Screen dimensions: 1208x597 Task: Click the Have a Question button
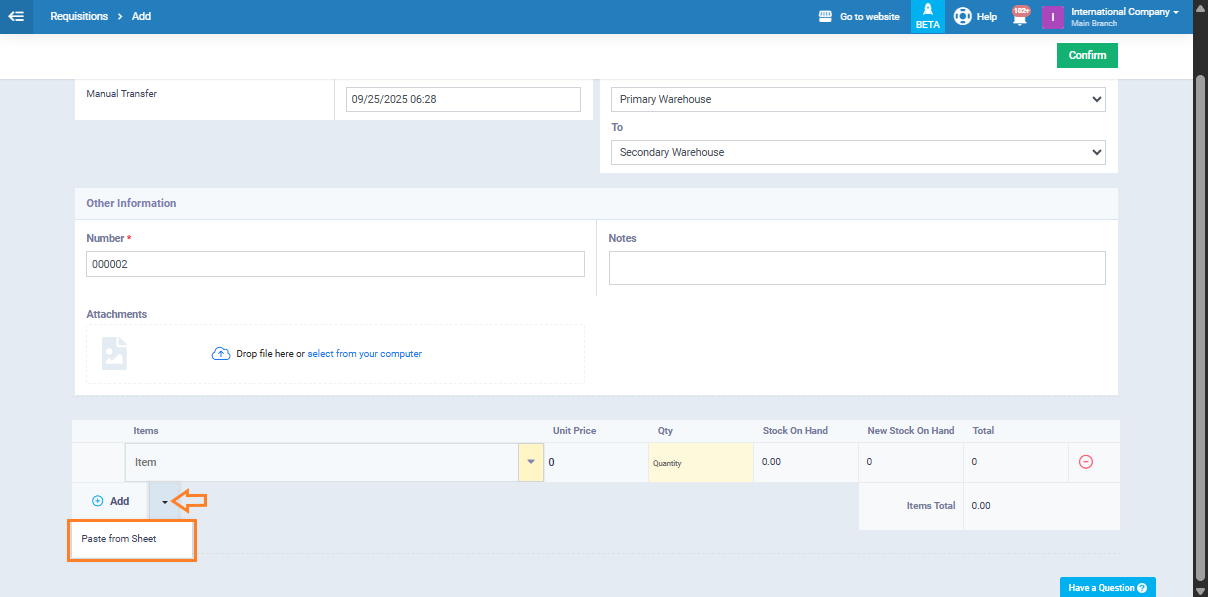click(1107, 587)
